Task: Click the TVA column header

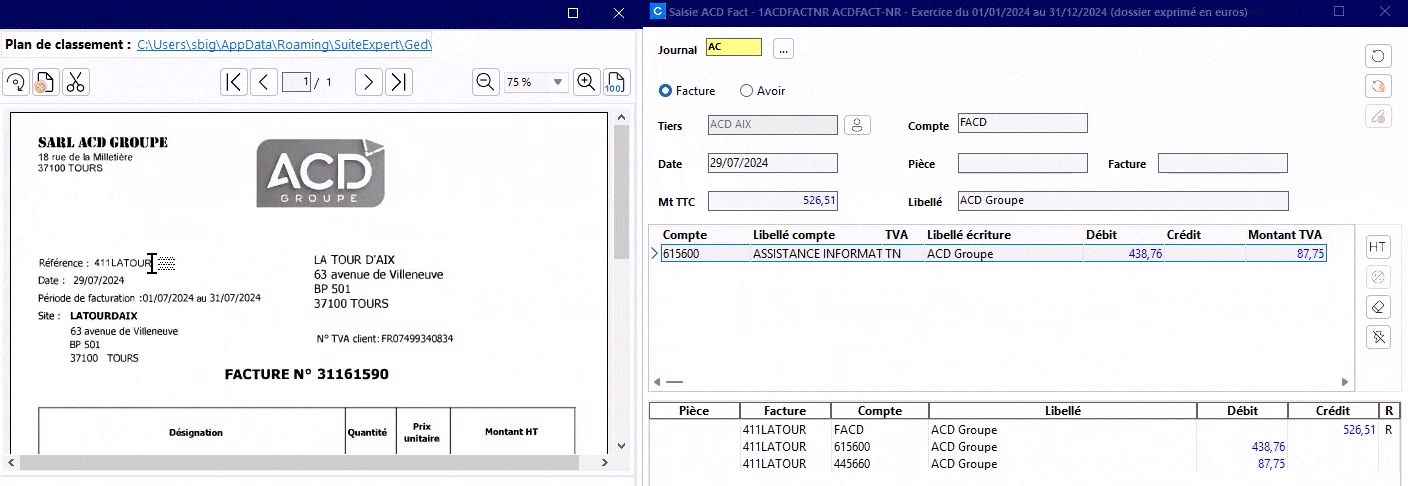Action: [896, 235]
